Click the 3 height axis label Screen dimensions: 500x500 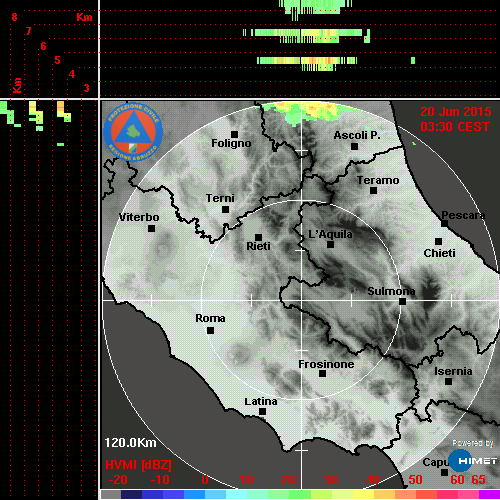(x=86, y=88)
